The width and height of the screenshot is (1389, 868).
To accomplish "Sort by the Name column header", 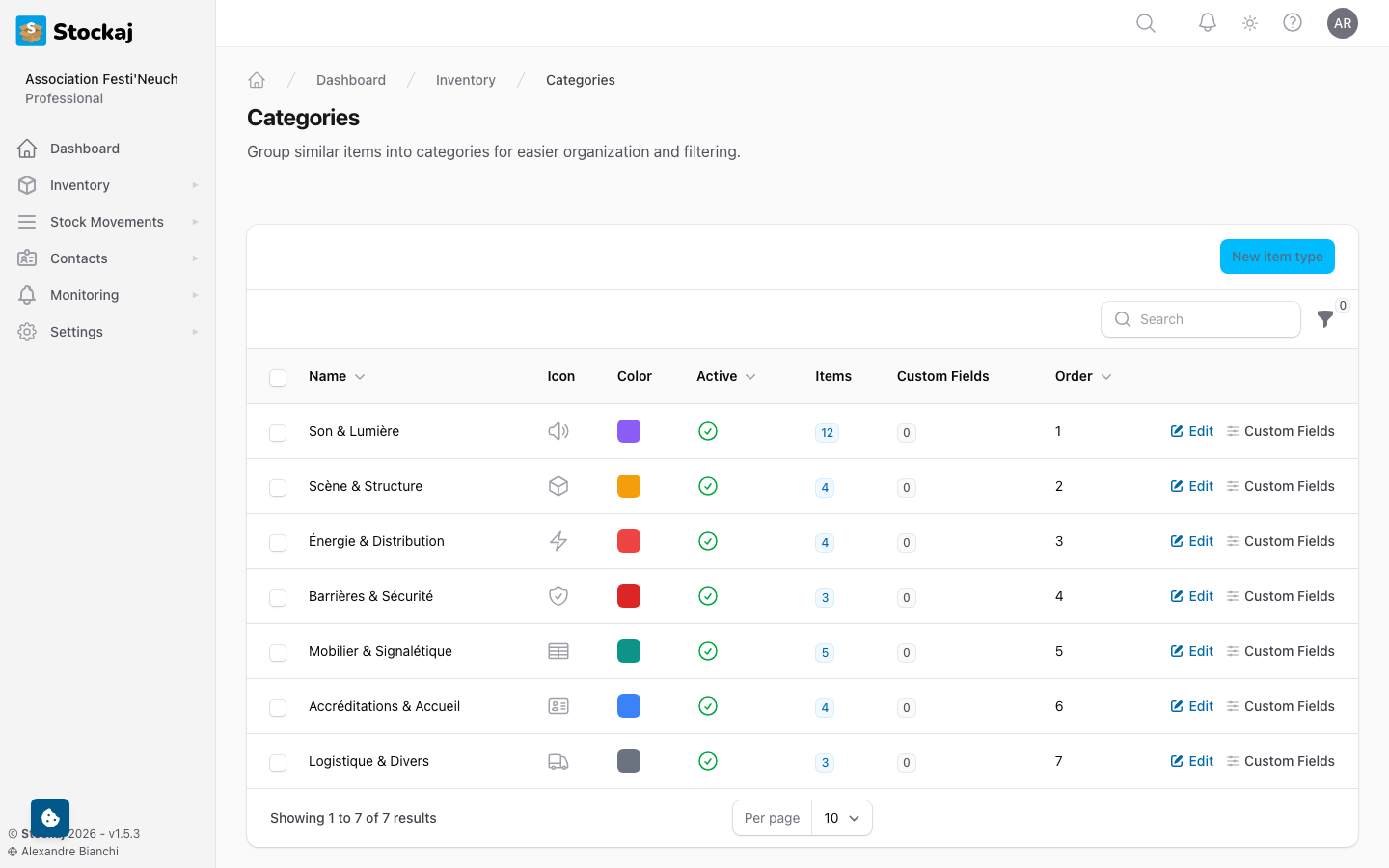I will tap(337, 376).
